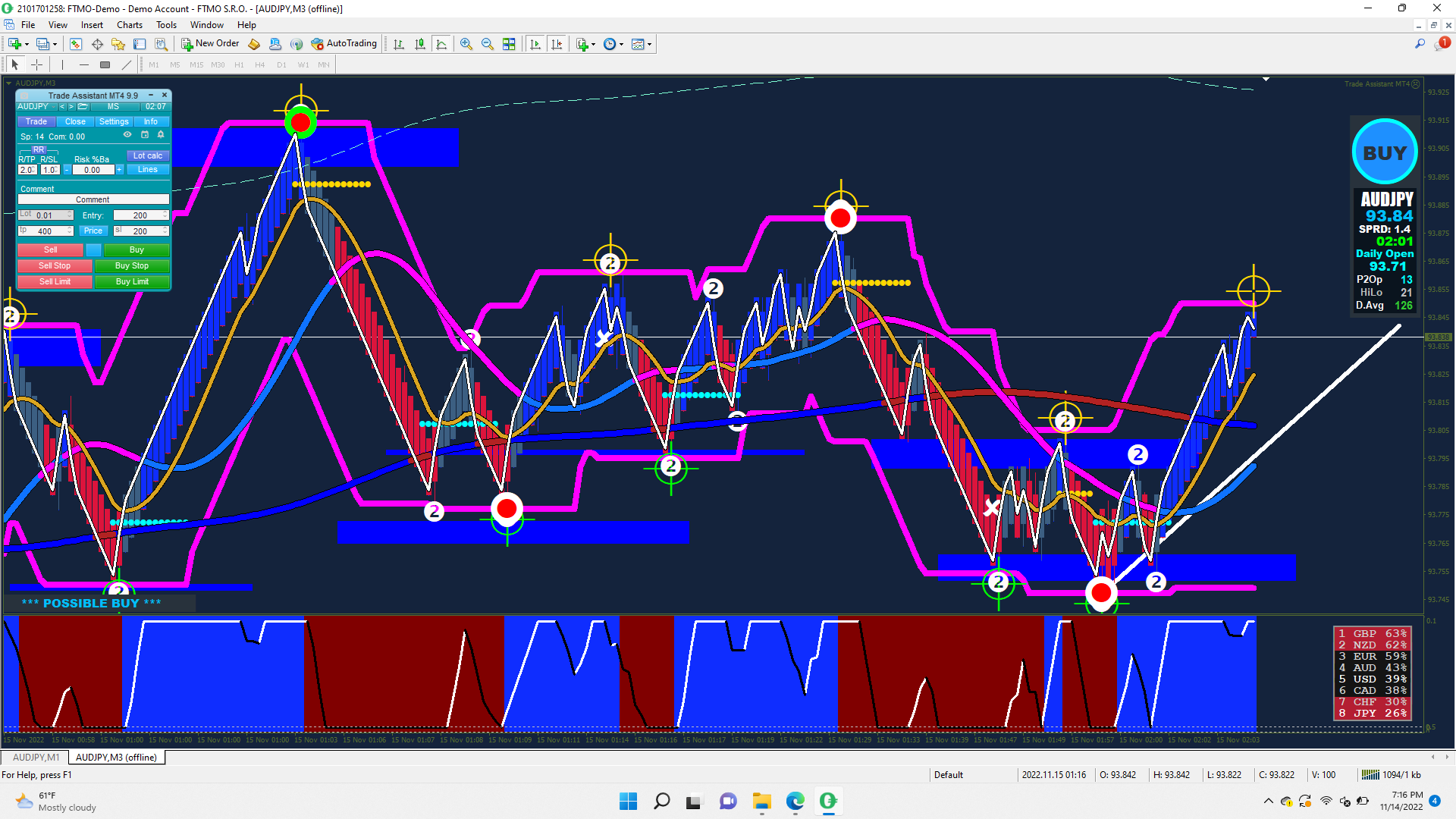The width and height of the screenshot is (1456, 819).
Task: Click the chart auto scroll icon
Action: [x=535, y=44]
